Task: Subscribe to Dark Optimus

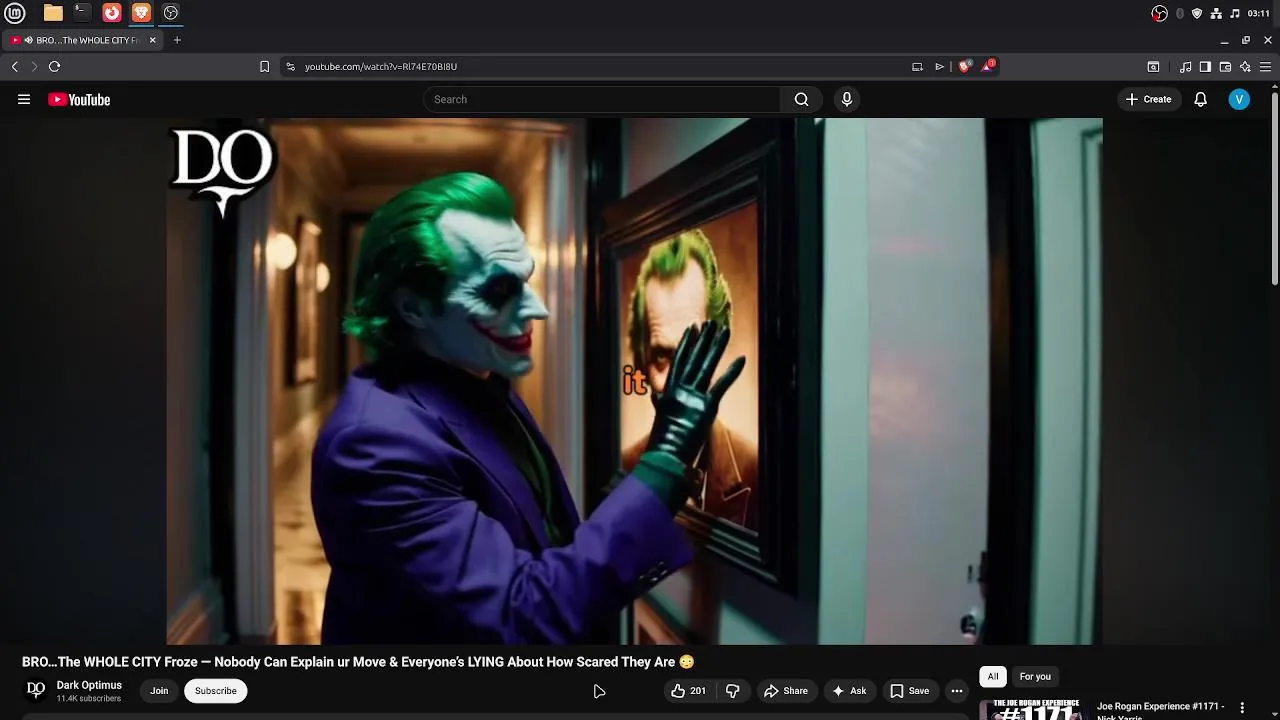Action: click(x=215, y=691)
